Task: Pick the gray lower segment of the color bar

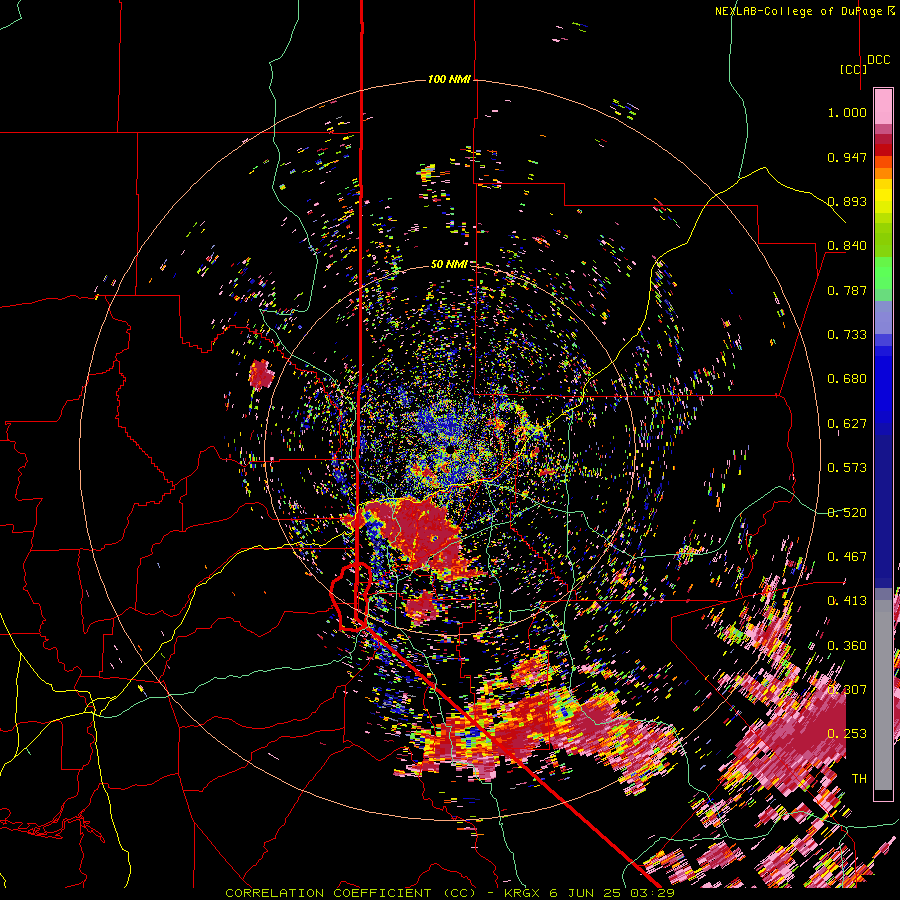Action: click(x=883, y=695)
